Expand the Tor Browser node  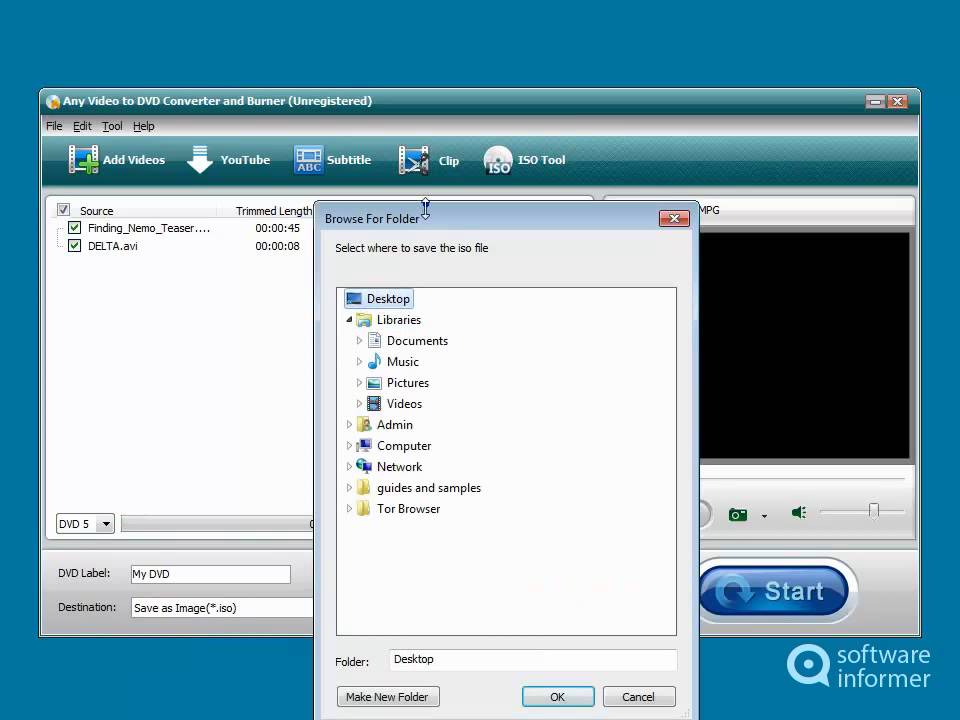349,508
